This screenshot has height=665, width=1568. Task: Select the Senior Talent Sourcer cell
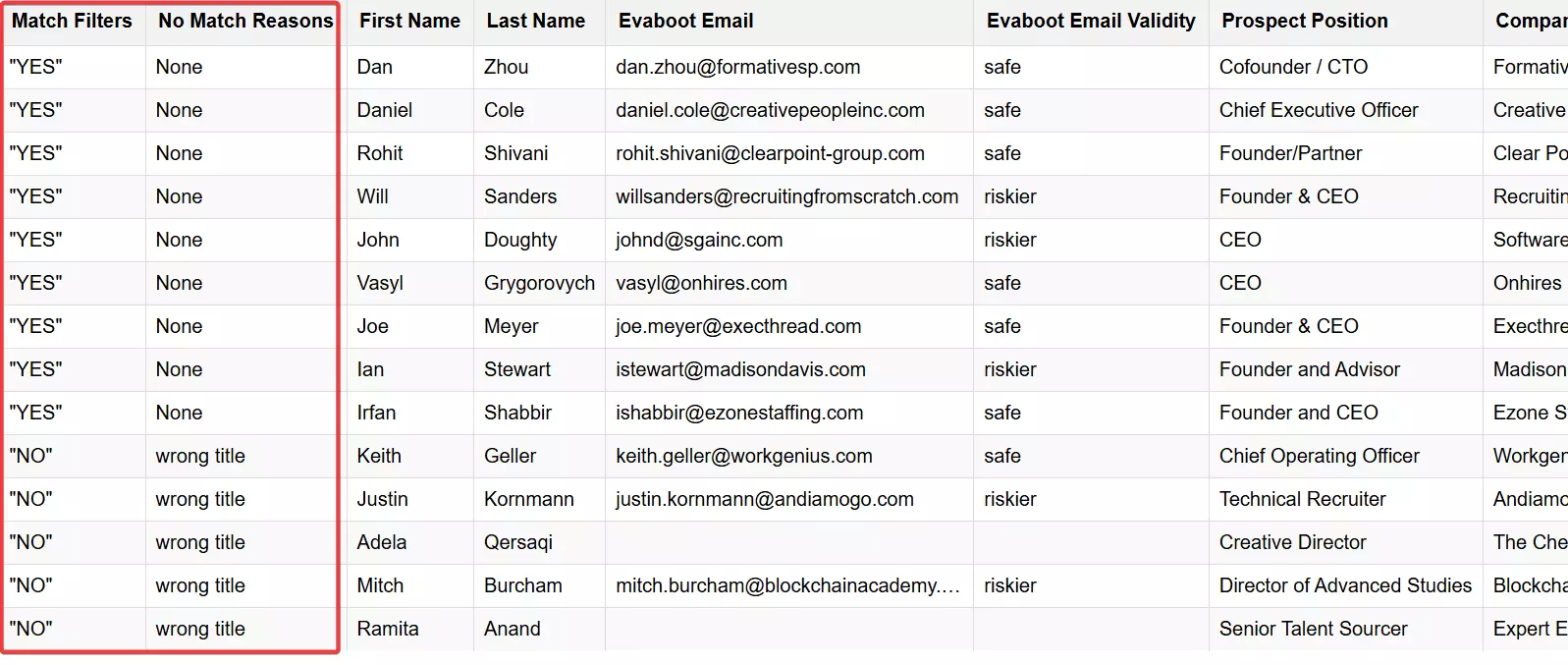click(x=1313, y=629)
